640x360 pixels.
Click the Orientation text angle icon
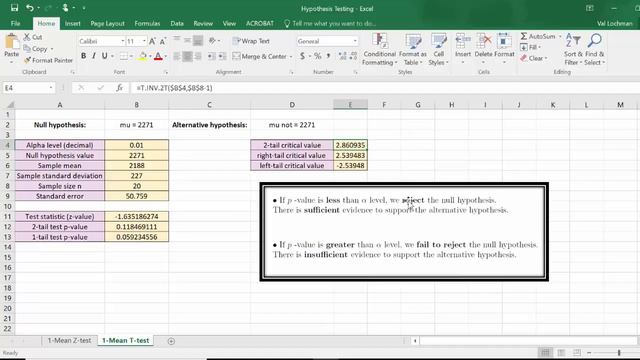(x=212, y=40)
